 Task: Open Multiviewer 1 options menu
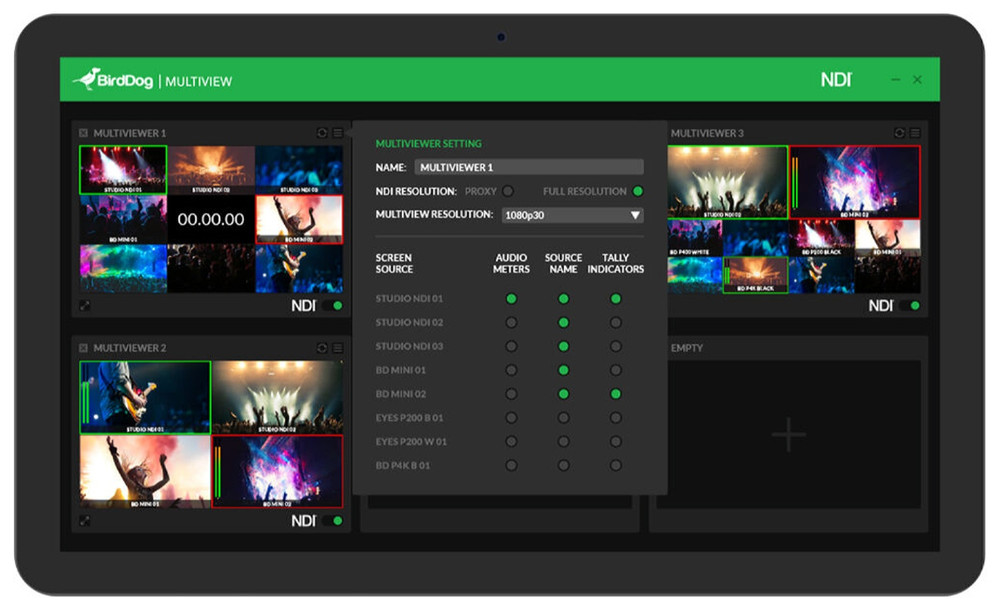[338, 132]
